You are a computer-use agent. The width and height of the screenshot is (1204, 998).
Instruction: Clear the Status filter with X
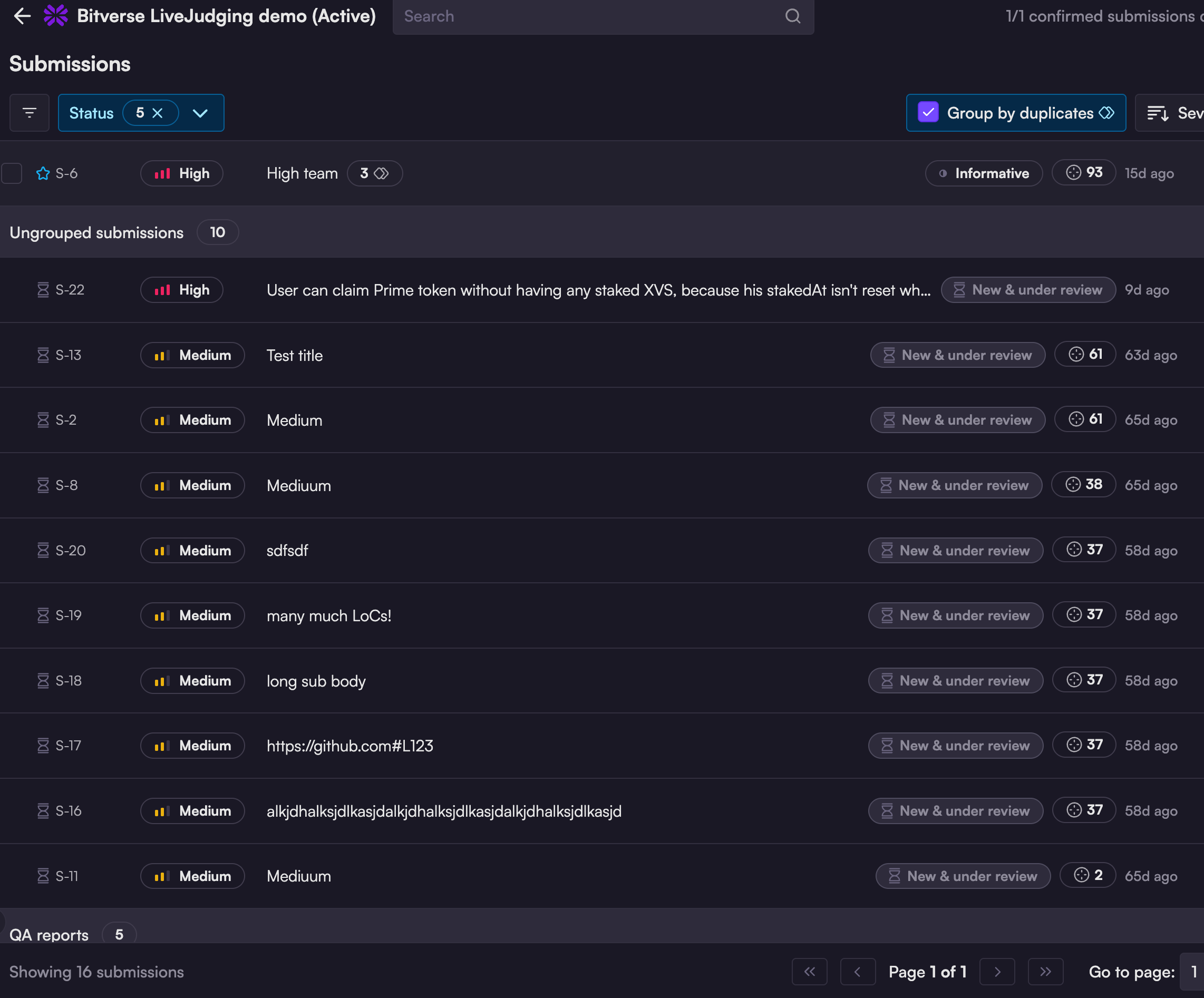pyautogui.click(x=158, y=113)
